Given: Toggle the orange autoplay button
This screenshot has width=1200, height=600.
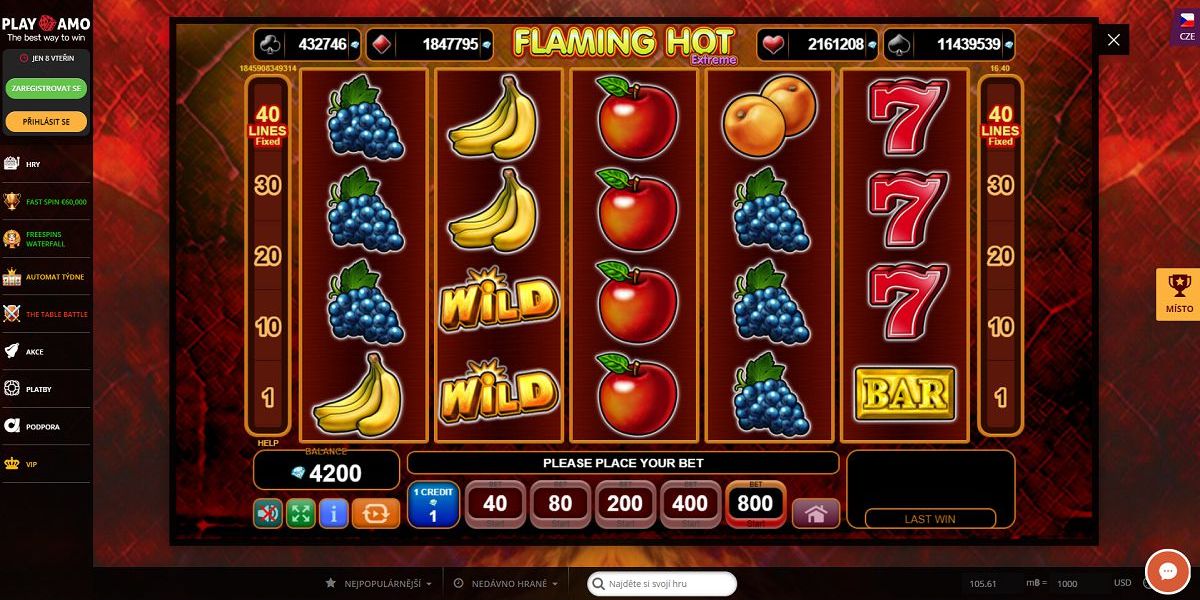Looking at the screenshot, I should tap(376, 514).
